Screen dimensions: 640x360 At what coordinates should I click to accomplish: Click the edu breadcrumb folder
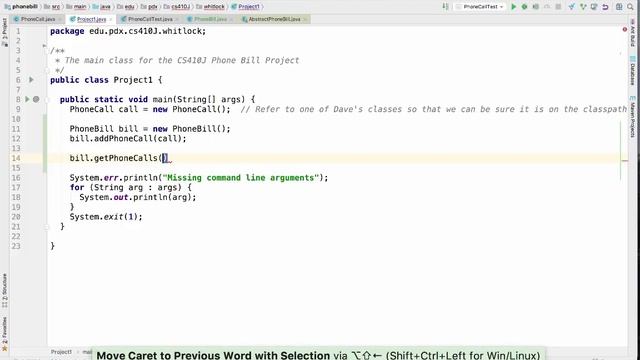126,7
